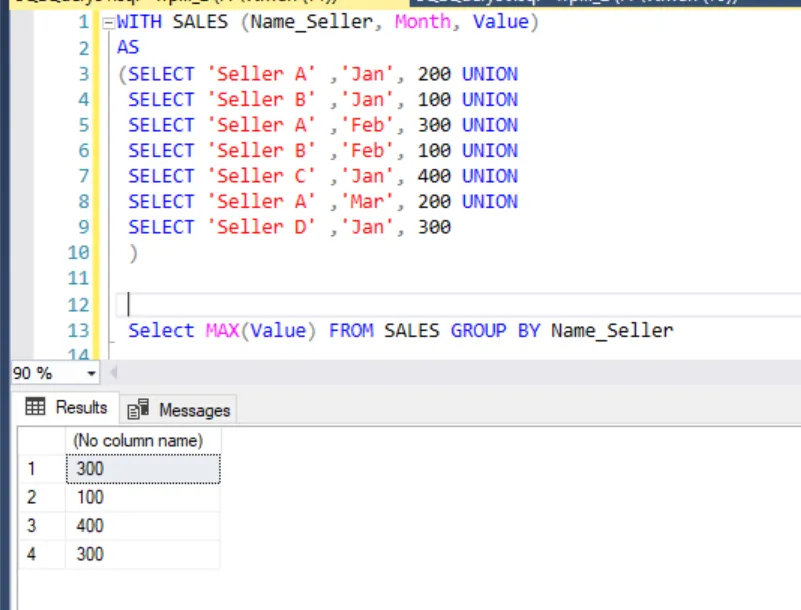
Task: Click 'Seller C' text on line 7
Action: click(x=262, y=176)
